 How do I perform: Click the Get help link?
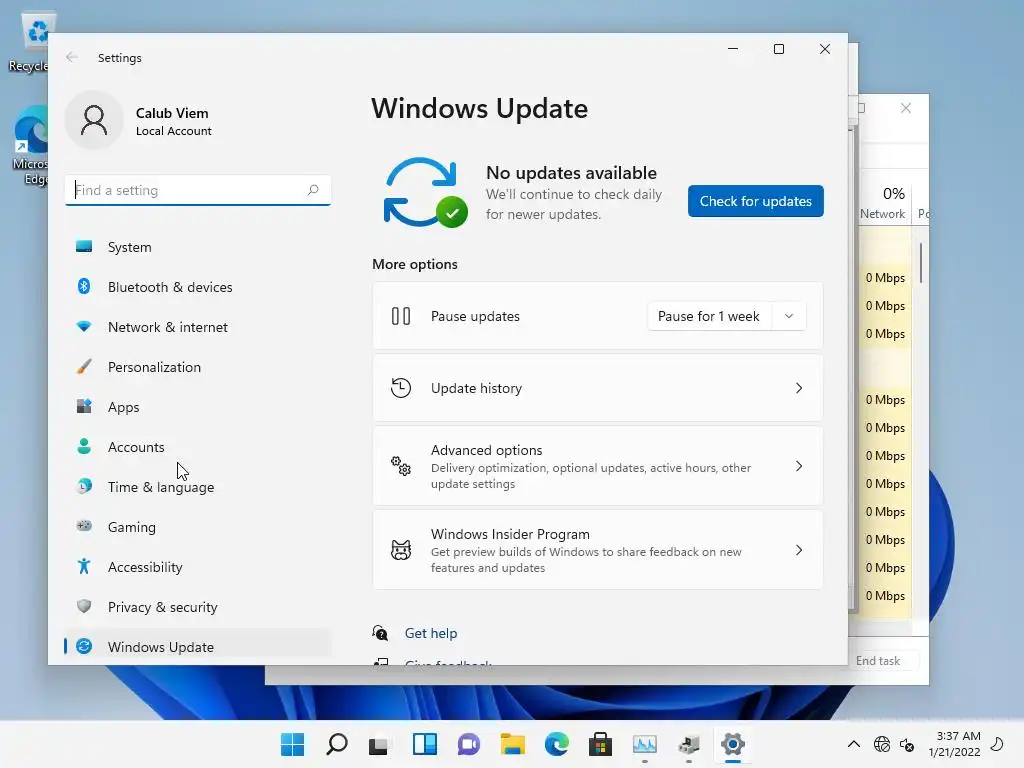pyautogui.click(x=431, y=633)
